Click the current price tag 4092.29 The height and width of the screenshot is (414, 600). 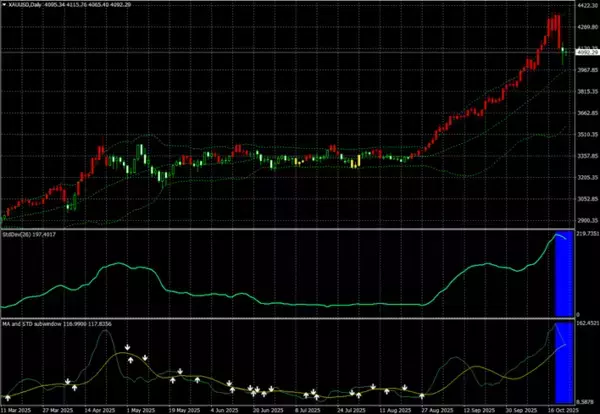[x=586, y=50]
